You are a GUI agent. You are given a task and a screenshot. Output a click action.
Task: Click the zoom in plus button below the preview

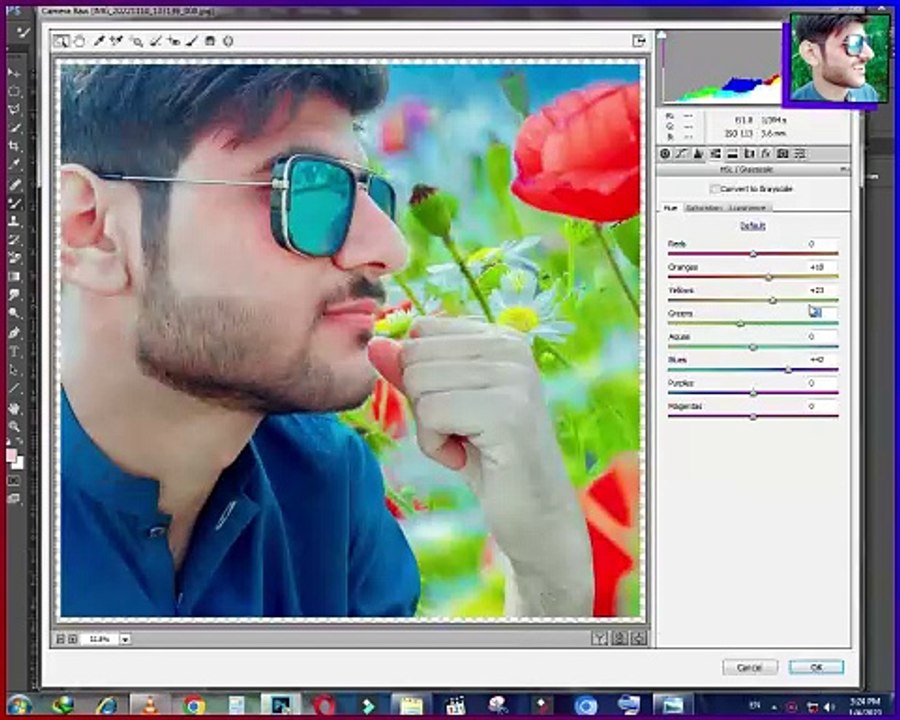coord(72,639)
